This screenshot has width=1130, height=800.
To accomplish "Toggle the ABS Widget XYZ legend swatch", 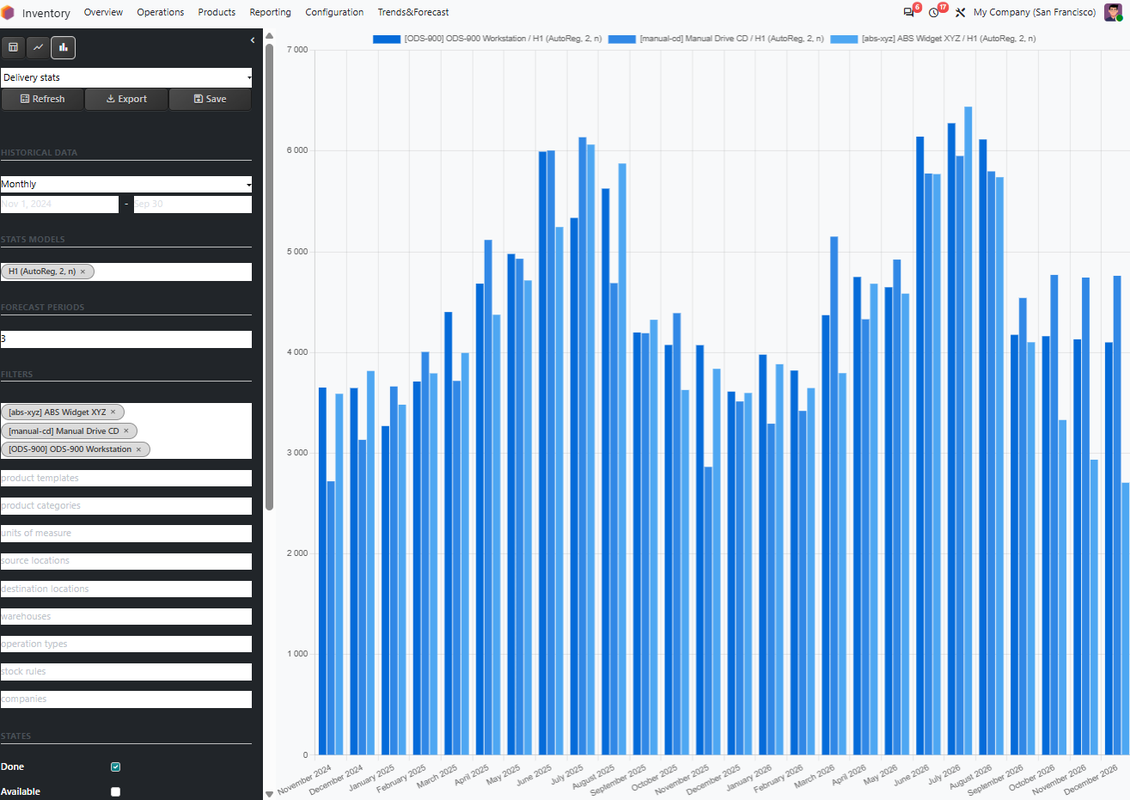I will pos(844,39).
